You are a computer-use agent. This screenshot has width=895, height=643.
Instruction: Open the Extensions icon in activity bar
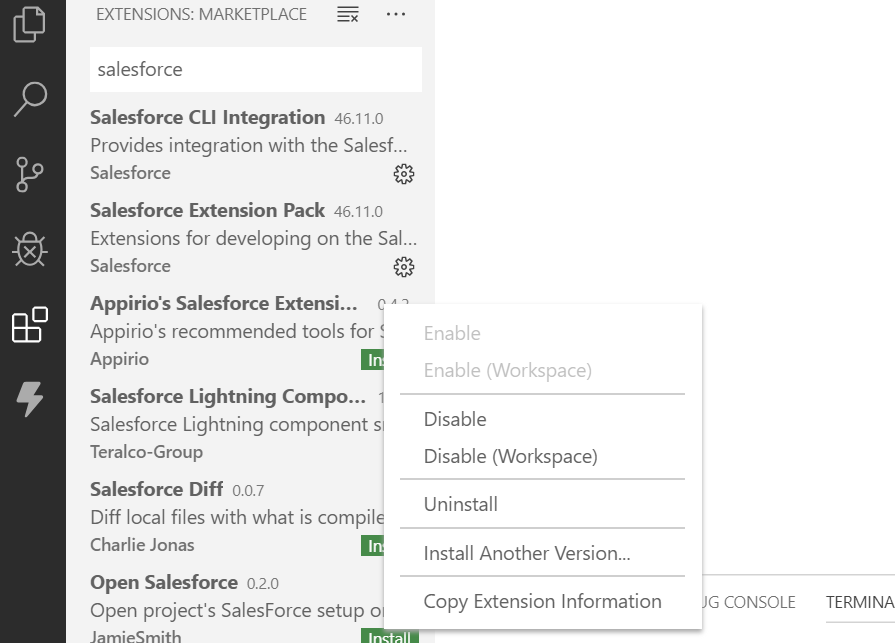(30, 325)
